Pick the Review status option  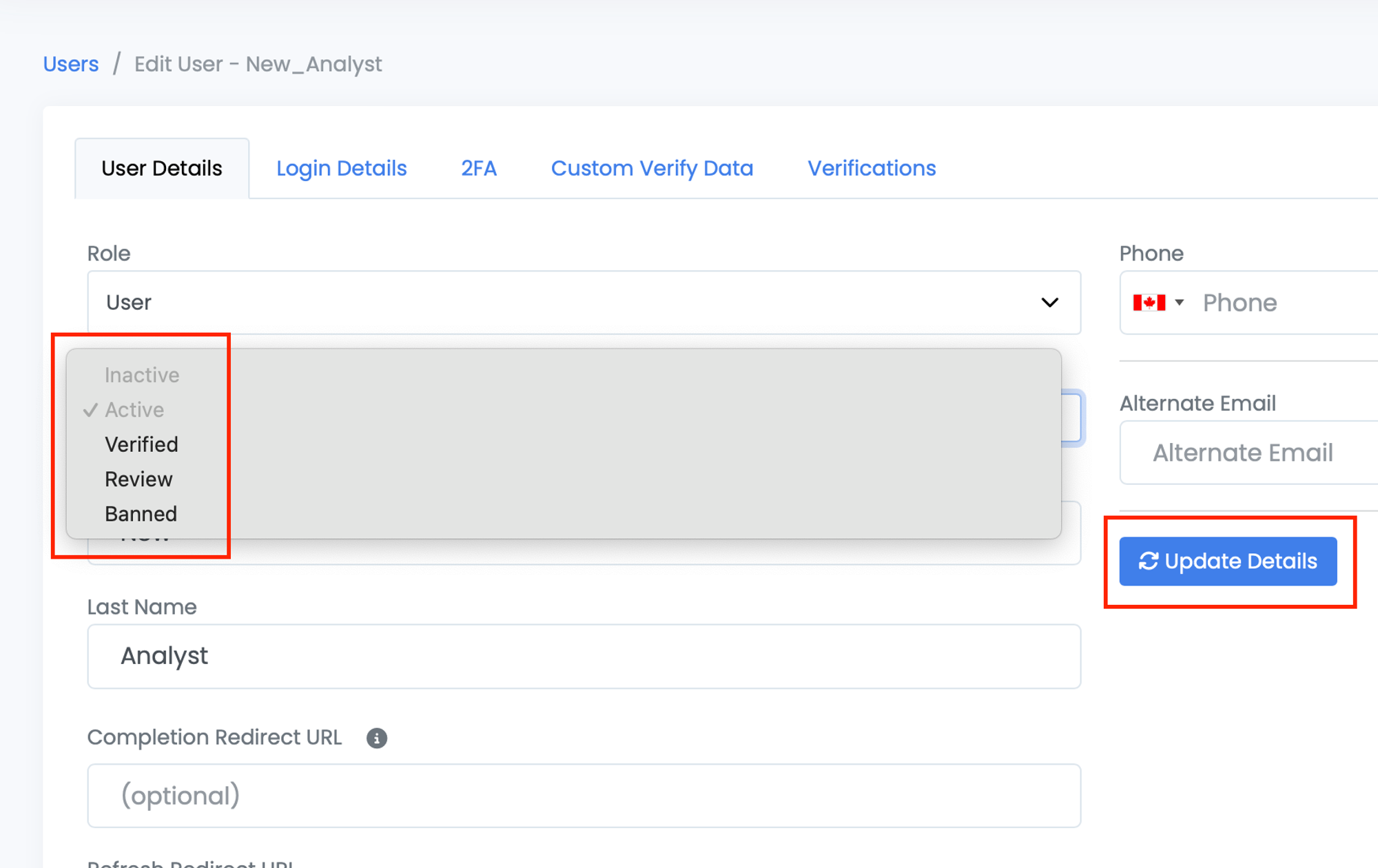138,479
